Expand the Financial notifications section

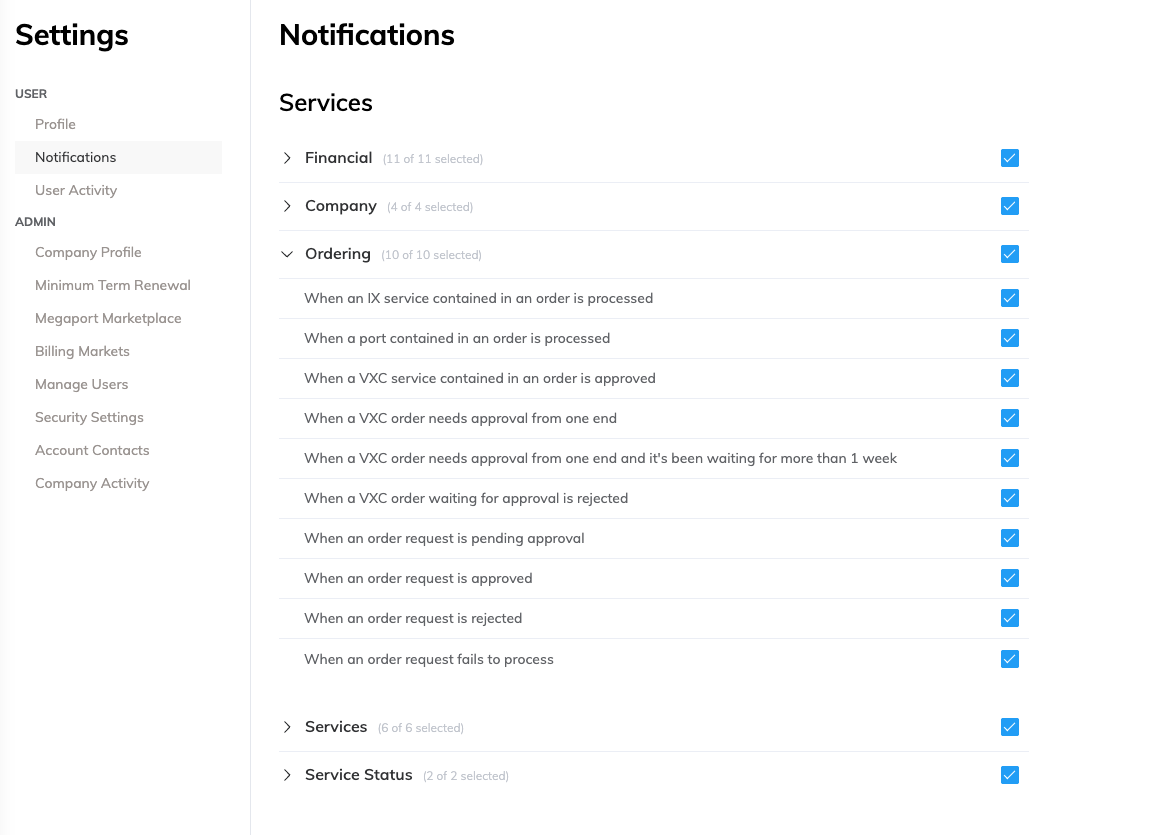tap(287, 158)
